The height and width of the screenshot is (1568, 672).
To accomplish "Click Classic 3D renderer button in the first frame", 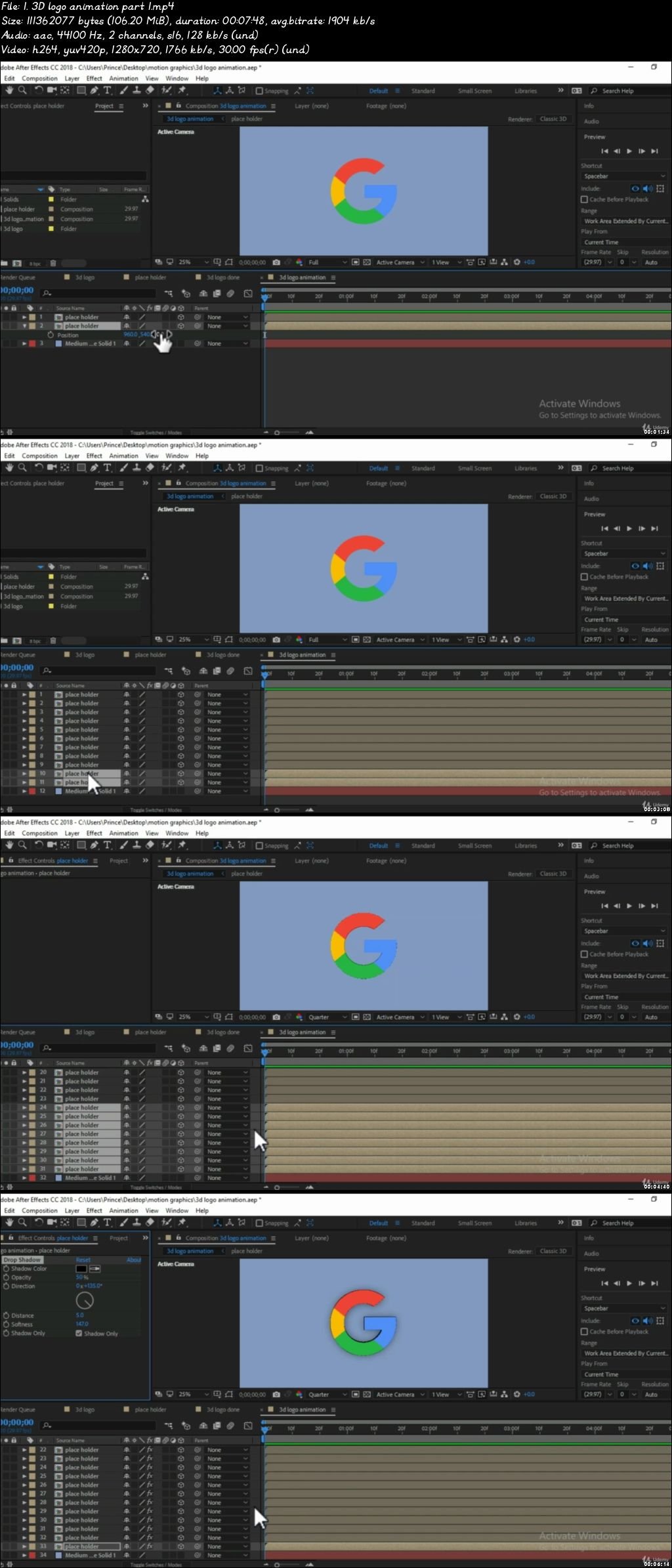I will (x=553, y=119).
